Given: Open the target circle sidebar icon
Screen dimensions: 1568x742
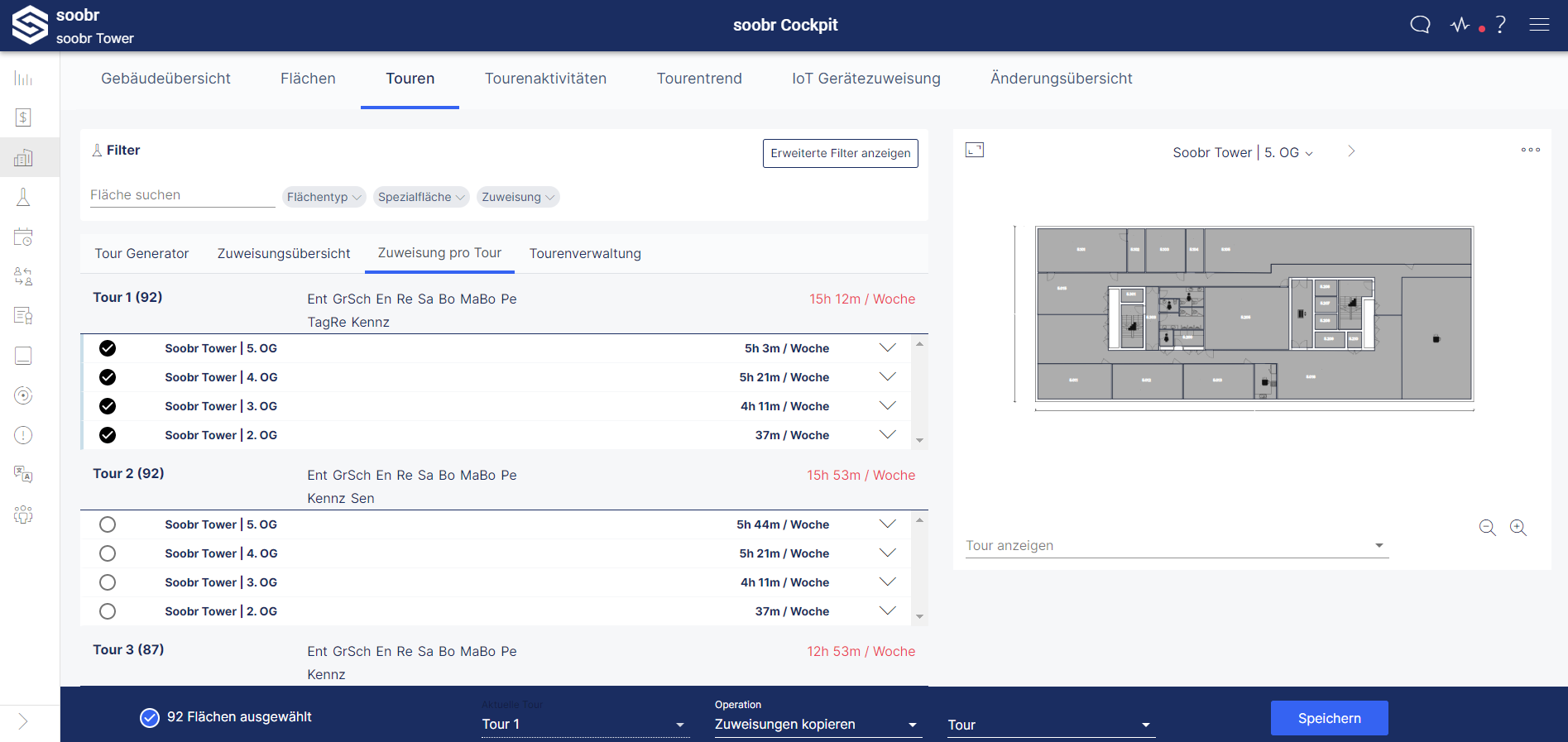Looking at the screenshot, I should [23, 395].
